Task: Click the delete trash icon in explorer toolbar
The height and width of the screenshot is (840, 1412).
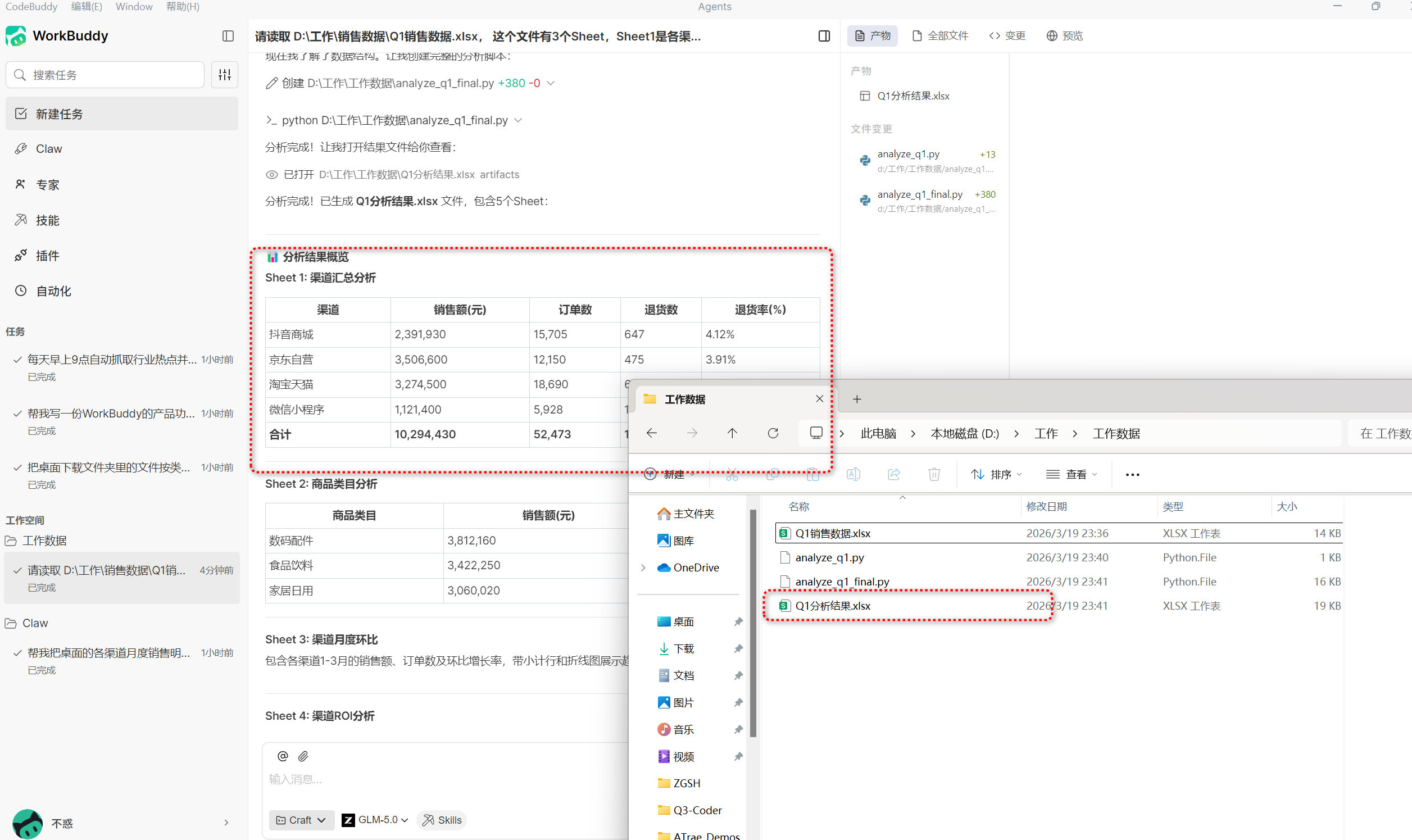Action: (x=934, y=474)
